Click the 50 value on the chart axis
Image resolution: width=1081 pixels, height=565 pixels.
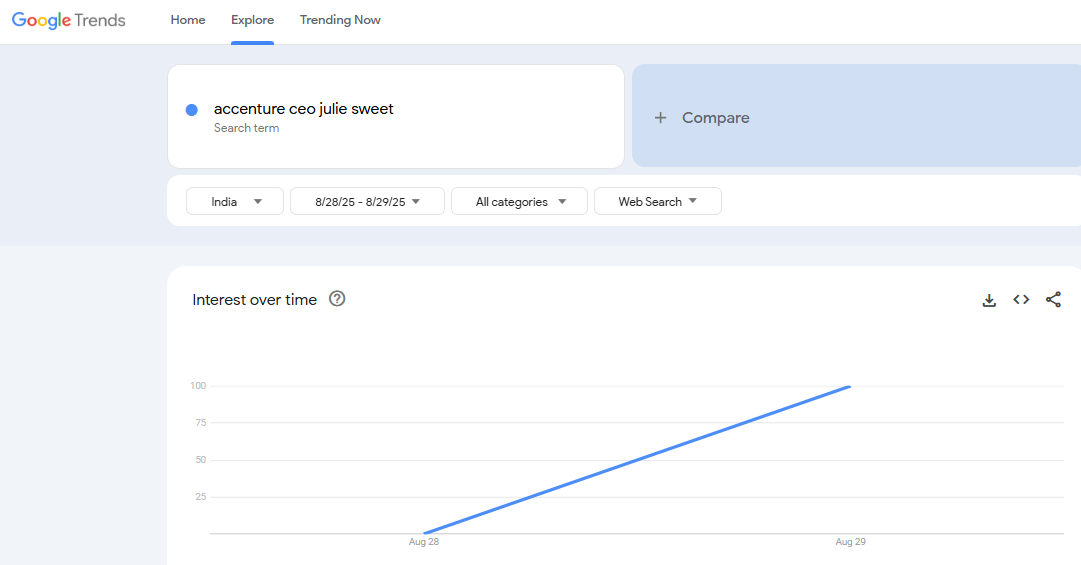click(201, 460)
